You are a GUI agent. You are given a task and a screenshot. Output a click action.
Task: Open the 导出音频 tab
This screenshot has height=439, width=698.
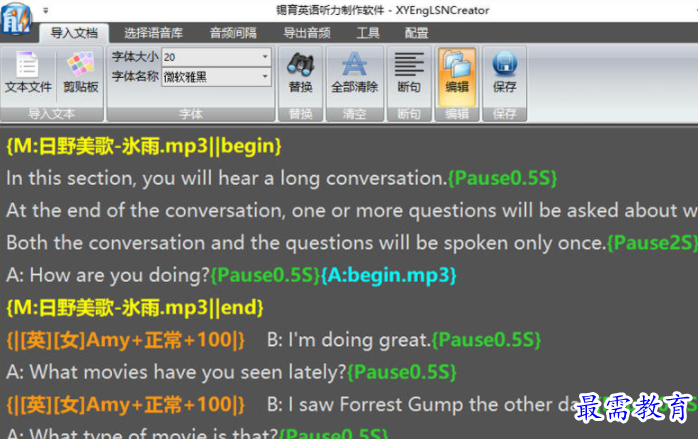306,33
